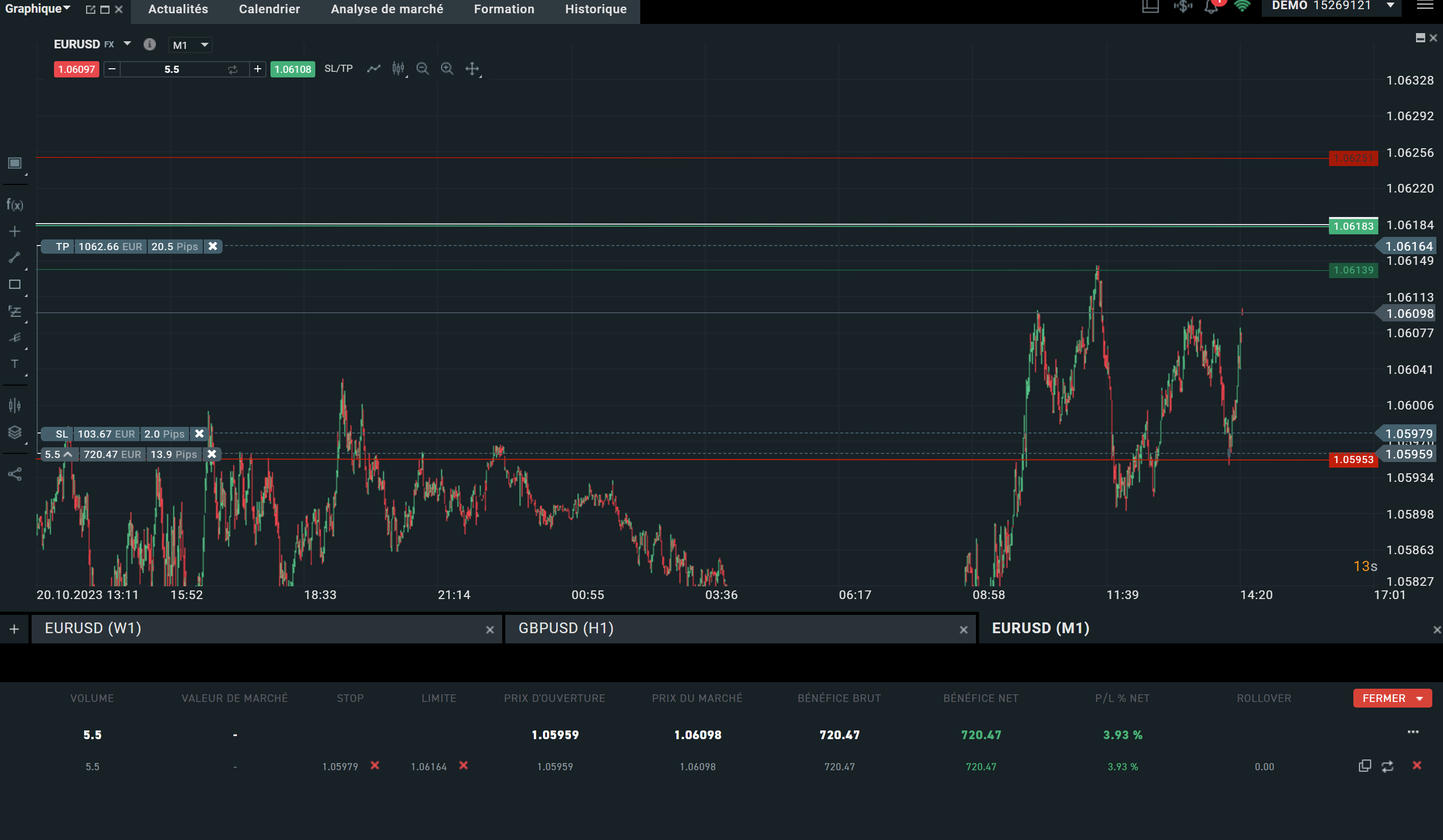The width and height of the screenshot is (1443, 840).
Task: Zoom out the chart with magnifier
Action: (423, 69)
